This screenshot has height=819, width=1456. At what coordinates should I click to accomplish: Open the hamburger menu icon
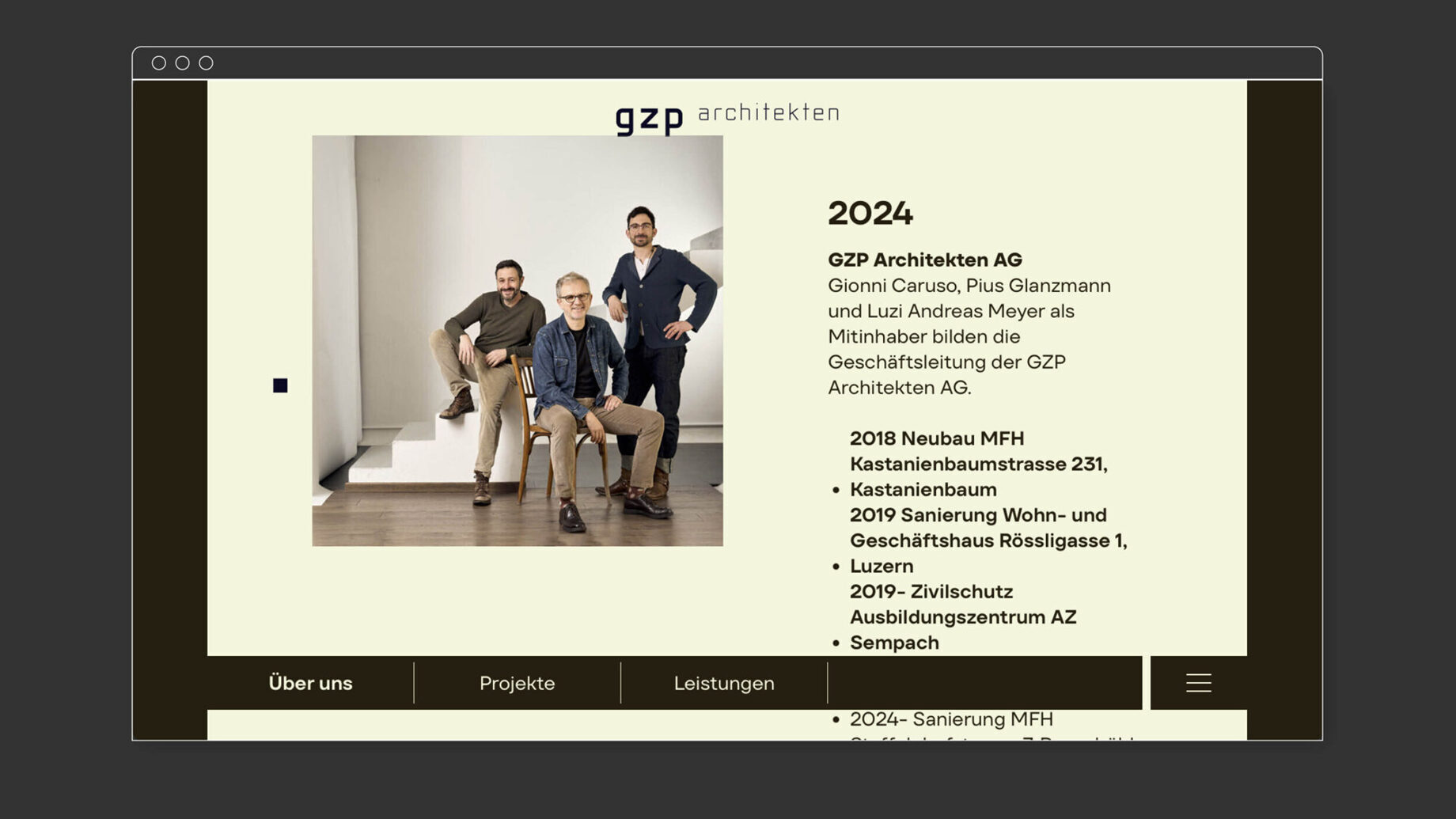[1198, 683]
